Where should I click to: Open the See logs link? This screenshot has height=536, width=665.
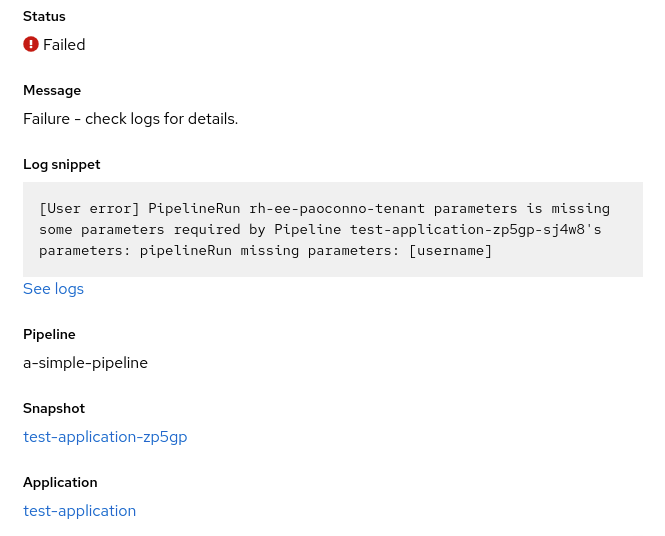pos(53,289)
